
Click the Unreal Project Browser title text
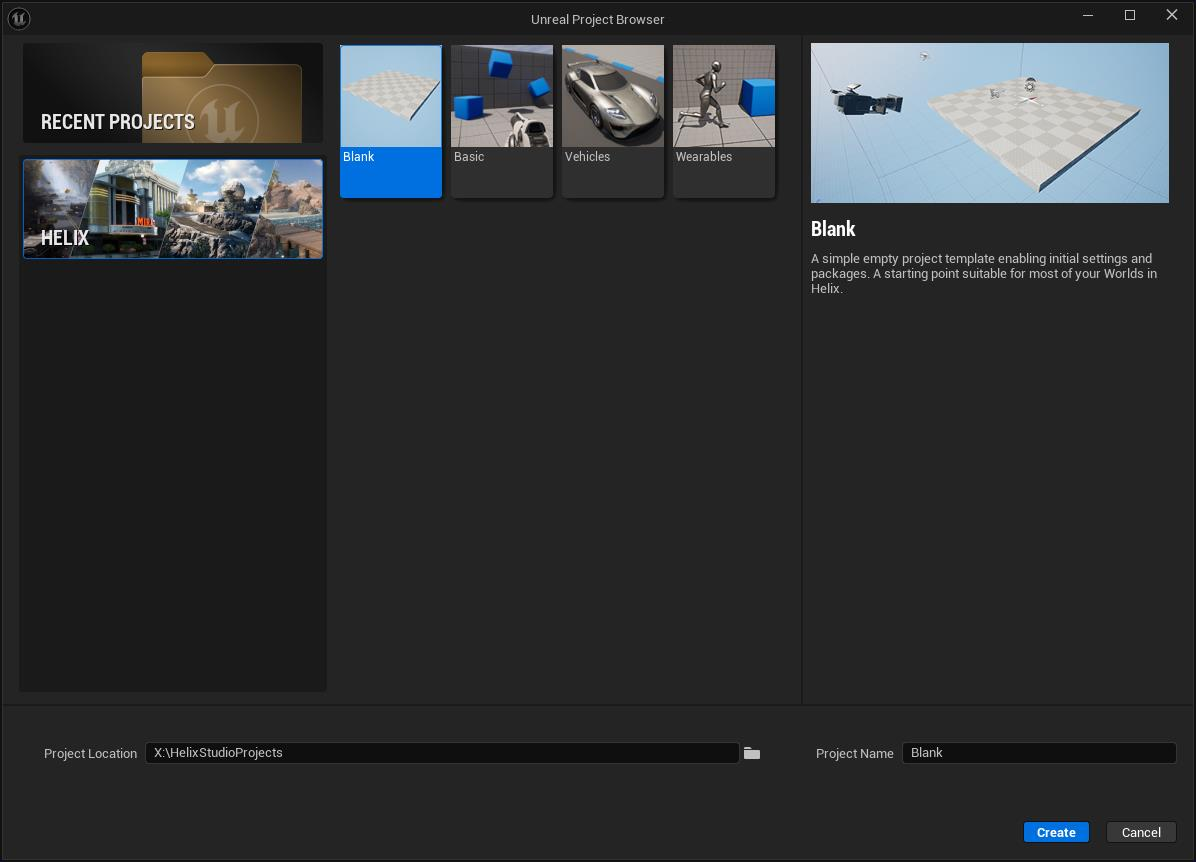click(597, 19)
